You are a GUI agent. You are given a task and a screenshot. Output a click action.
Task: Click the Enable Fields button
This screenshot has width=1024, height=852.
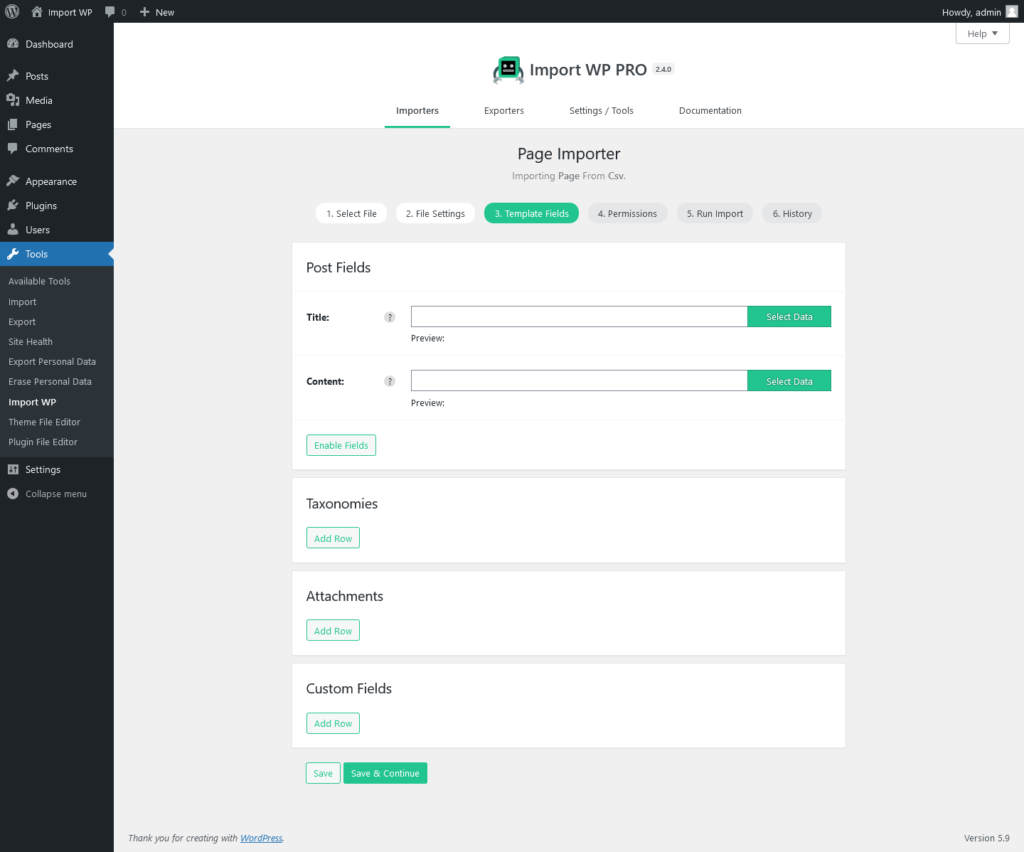pyautogui.click(x=341, y=445)
